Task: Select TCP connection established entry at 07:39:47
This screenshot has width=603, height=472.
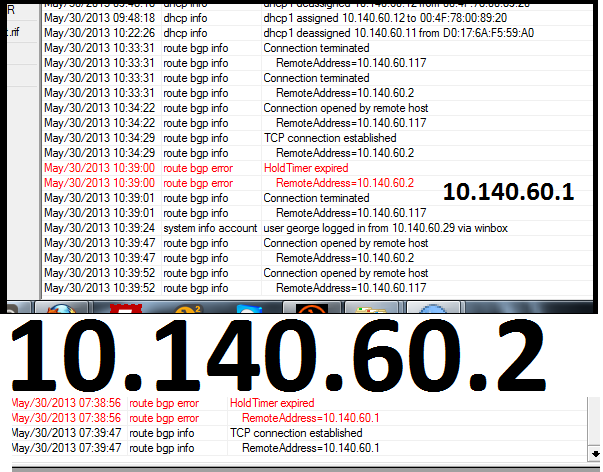Action: (296, 433)
